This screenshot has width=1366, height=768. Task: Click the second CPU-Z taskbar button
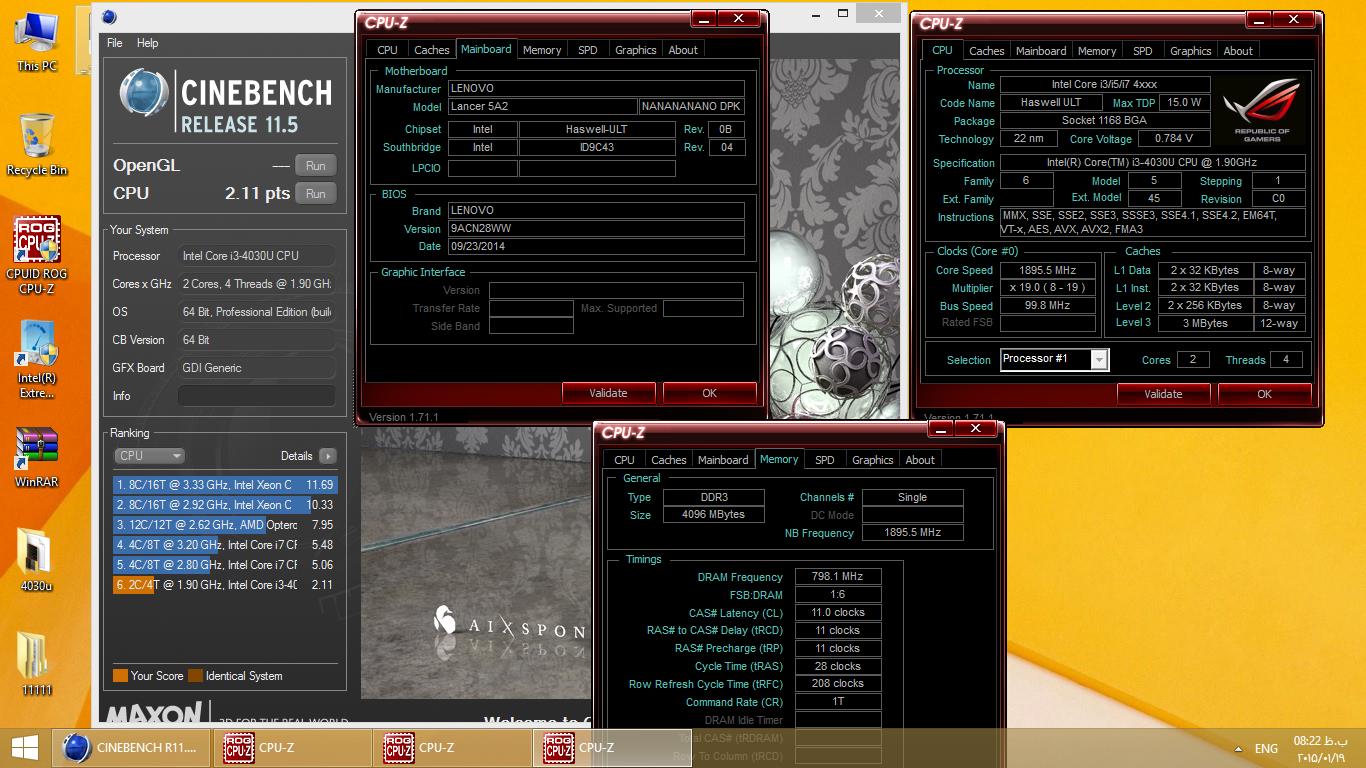tap(452, 748)
